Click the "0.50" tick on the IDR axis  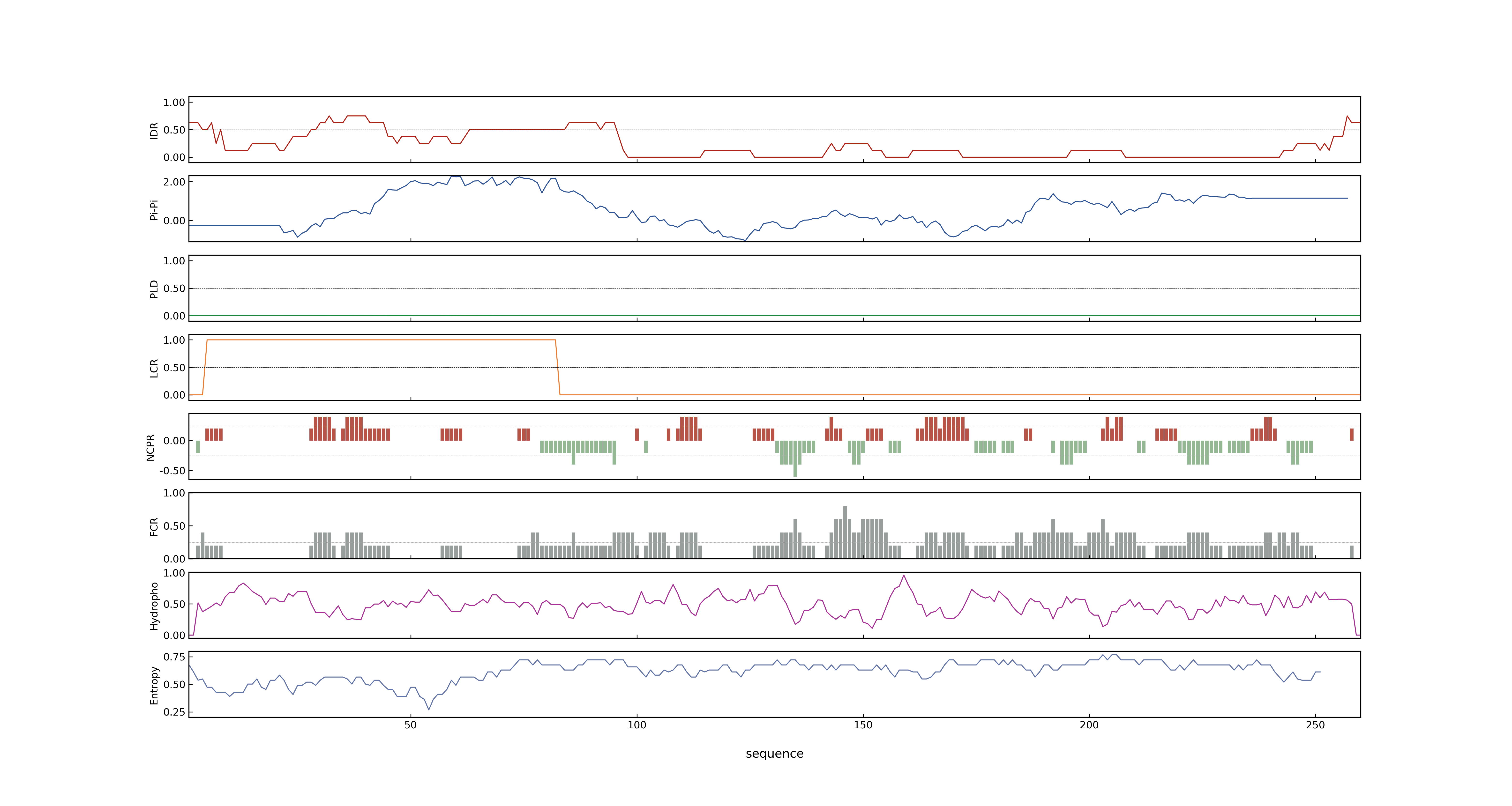coord(174,130)
